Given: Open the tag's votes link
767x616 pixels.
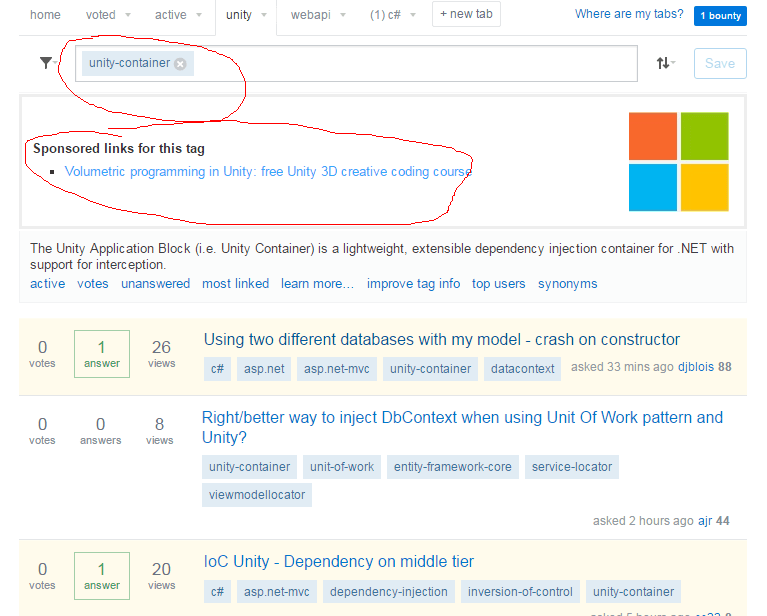Looking at the screenshot, I should pyautogui.click(x=93, y=284).
